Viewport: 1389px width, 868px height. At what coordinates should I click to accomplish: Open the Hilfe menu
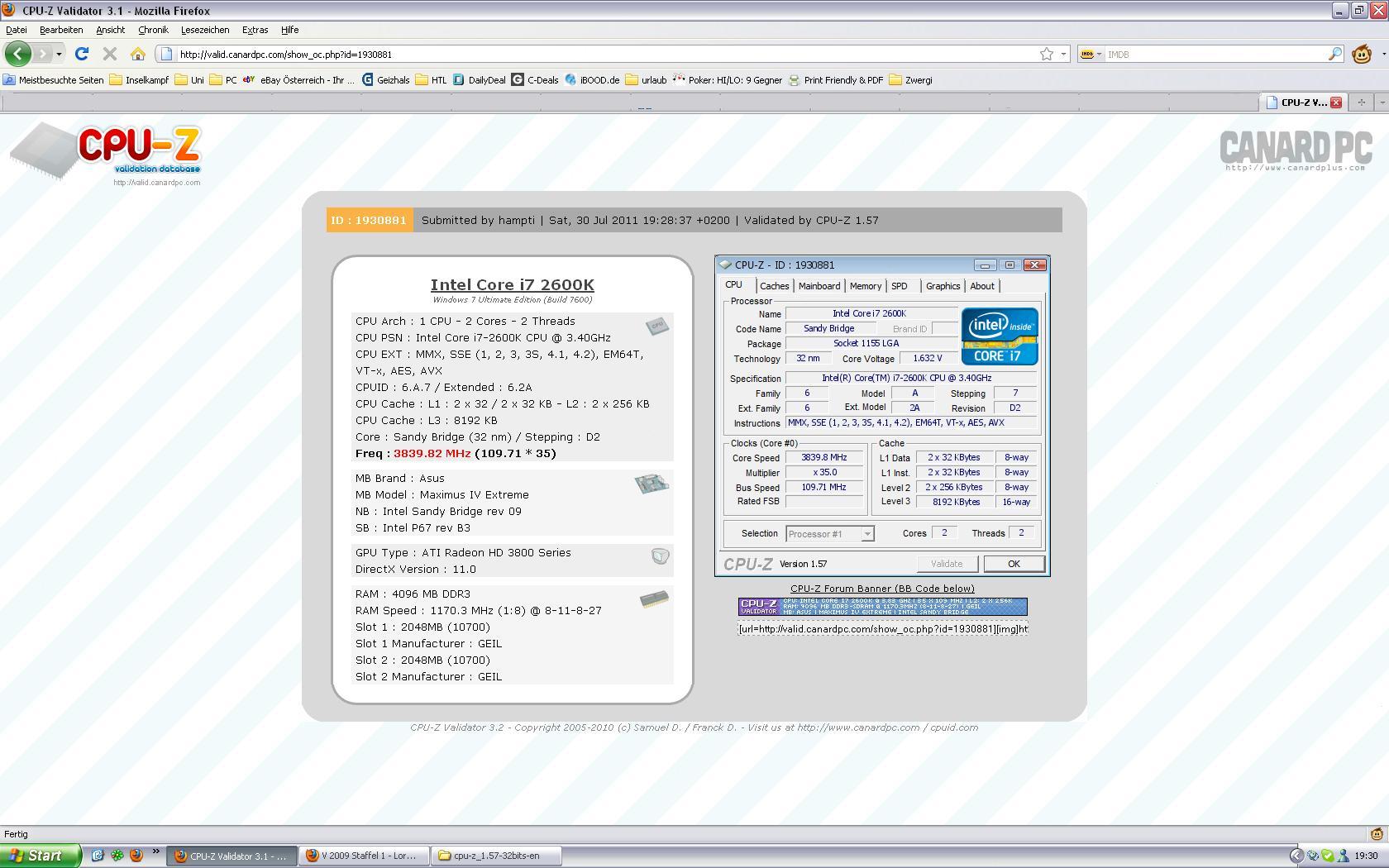(x=289, y=30)
